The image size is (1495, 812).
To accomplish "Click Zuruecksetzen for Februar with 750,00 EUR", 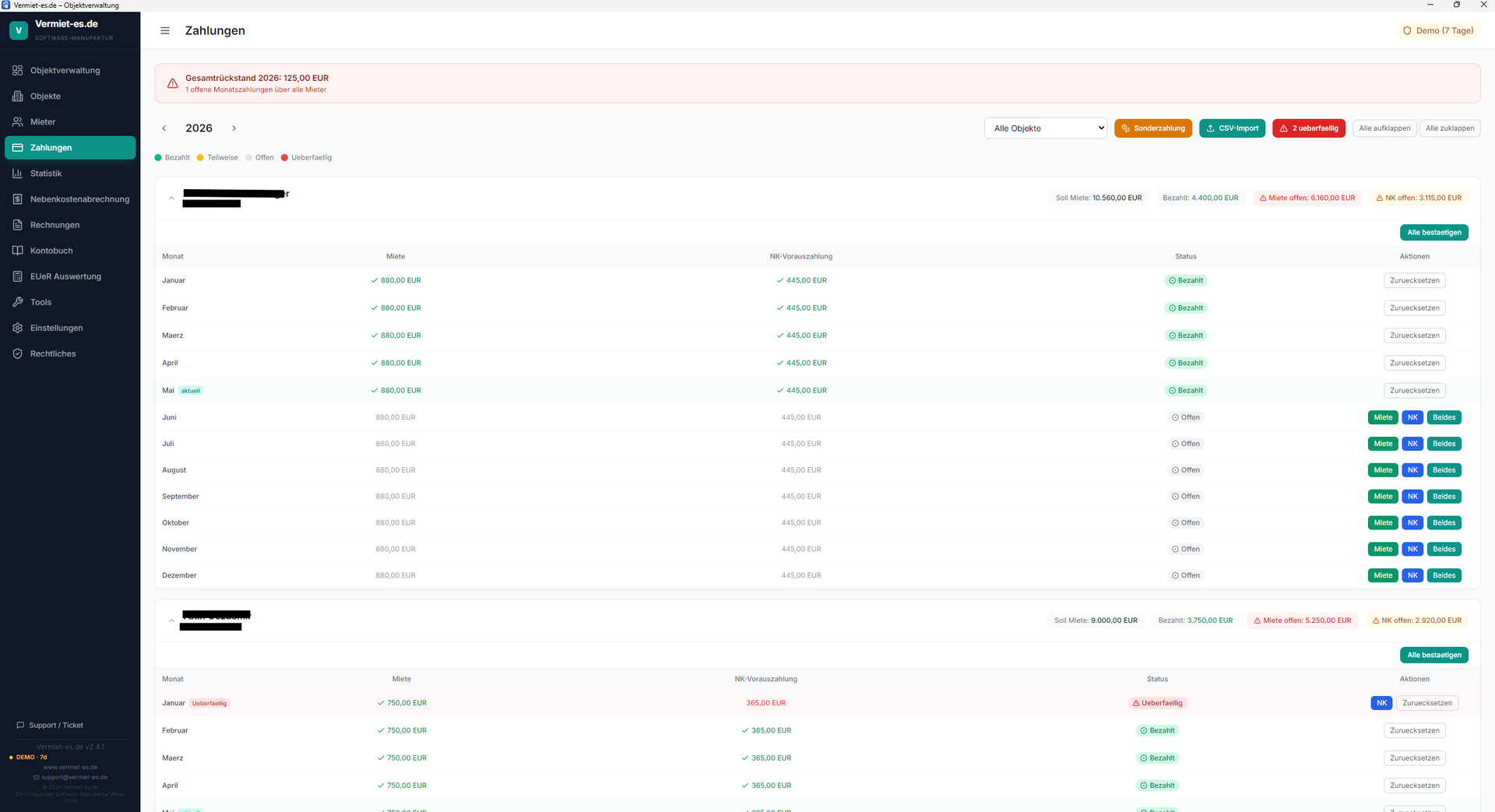I will click(x=1415, y=731).
